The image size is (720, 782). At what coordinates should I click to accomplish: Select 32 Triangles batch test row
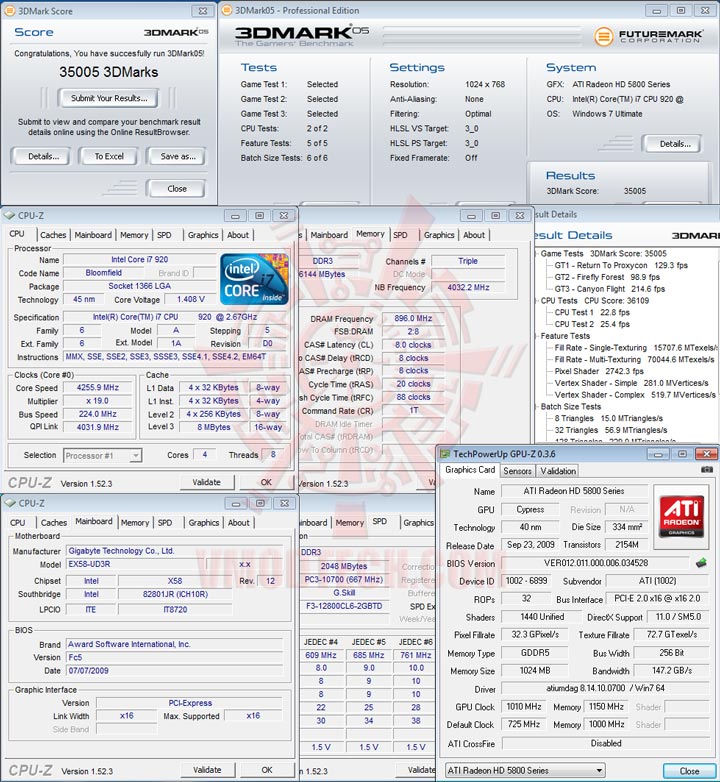pyautogui.click(x=611, y=430)
